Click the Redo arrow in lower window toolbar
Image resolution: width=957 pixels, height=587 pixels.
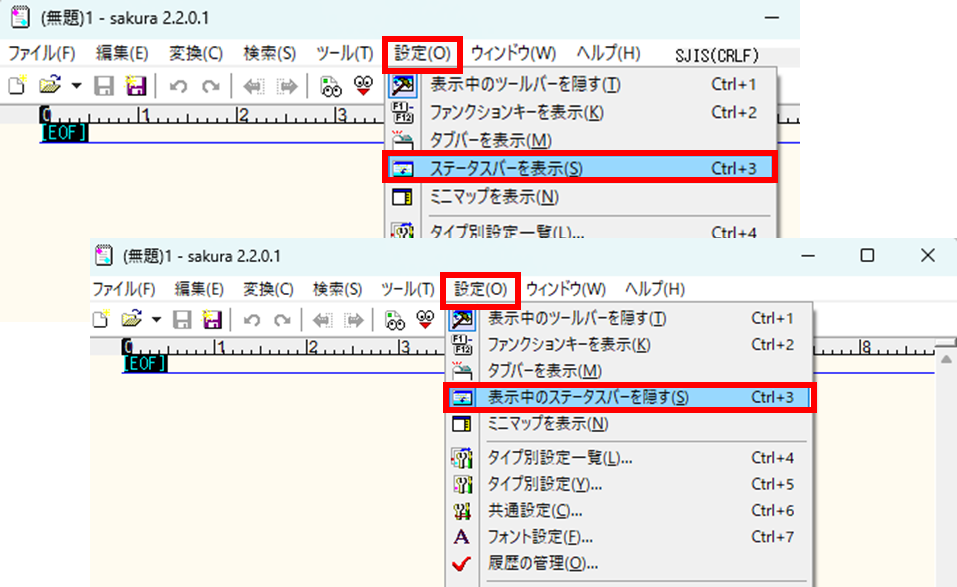coord(282,320)
